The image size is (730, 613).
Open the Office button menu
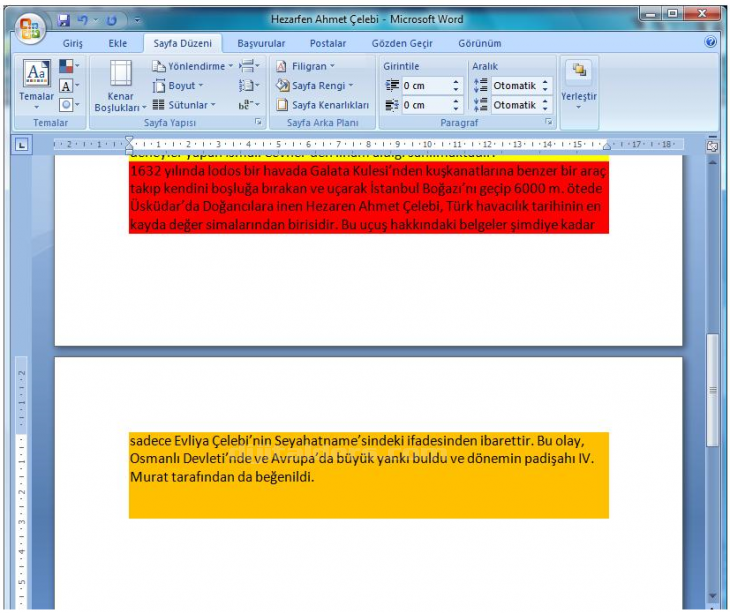[x=29, y=28]
